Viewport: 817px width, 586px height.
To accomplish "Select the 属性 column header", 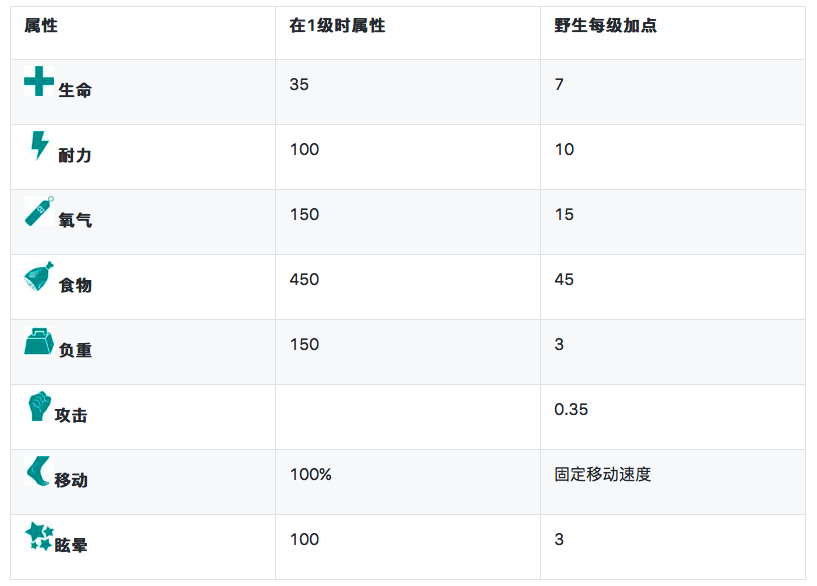I will [x=41, y=26].
